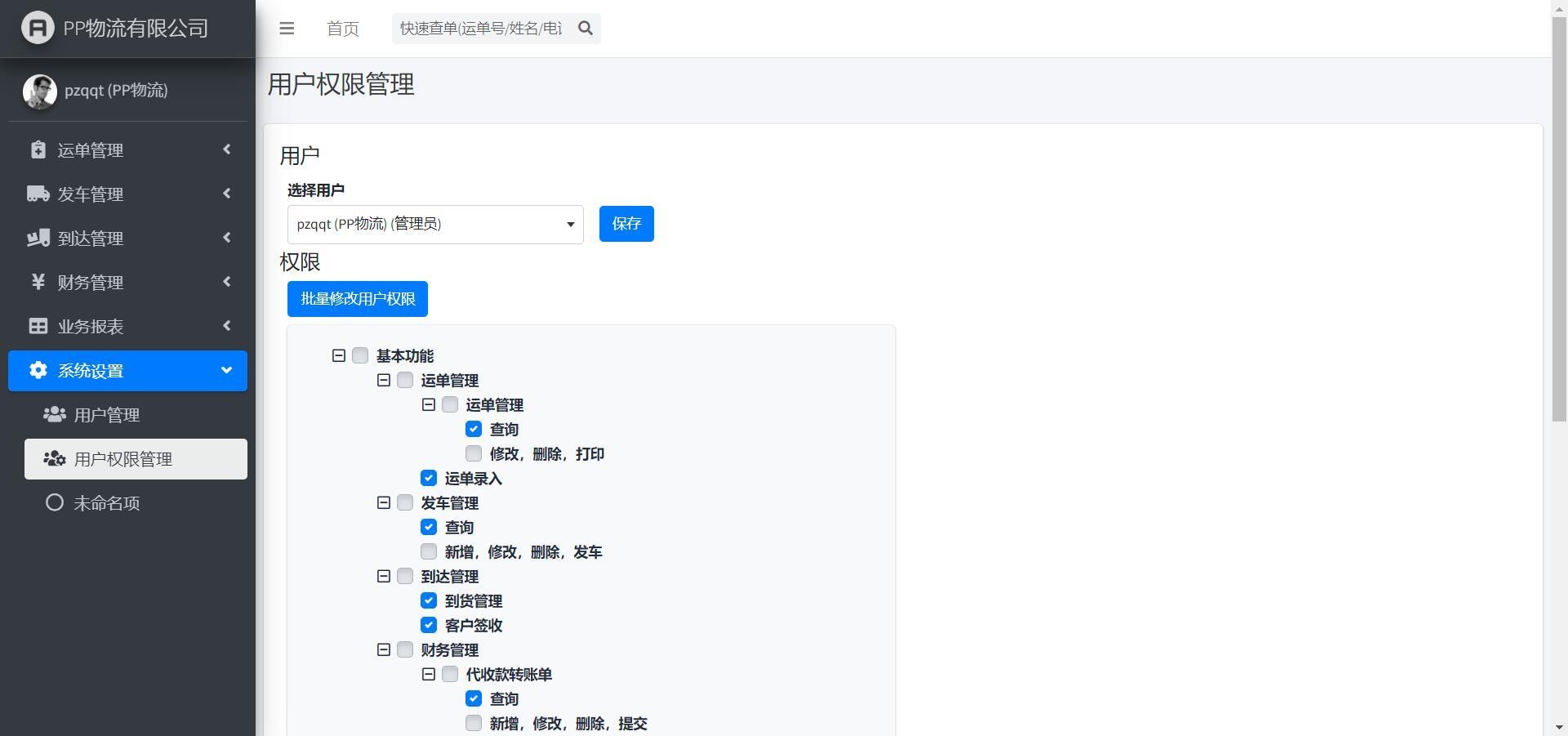This screenshot has width=1568, height=736.
Task: Click the clipboard icon for 运单管理
Action: 38,149
